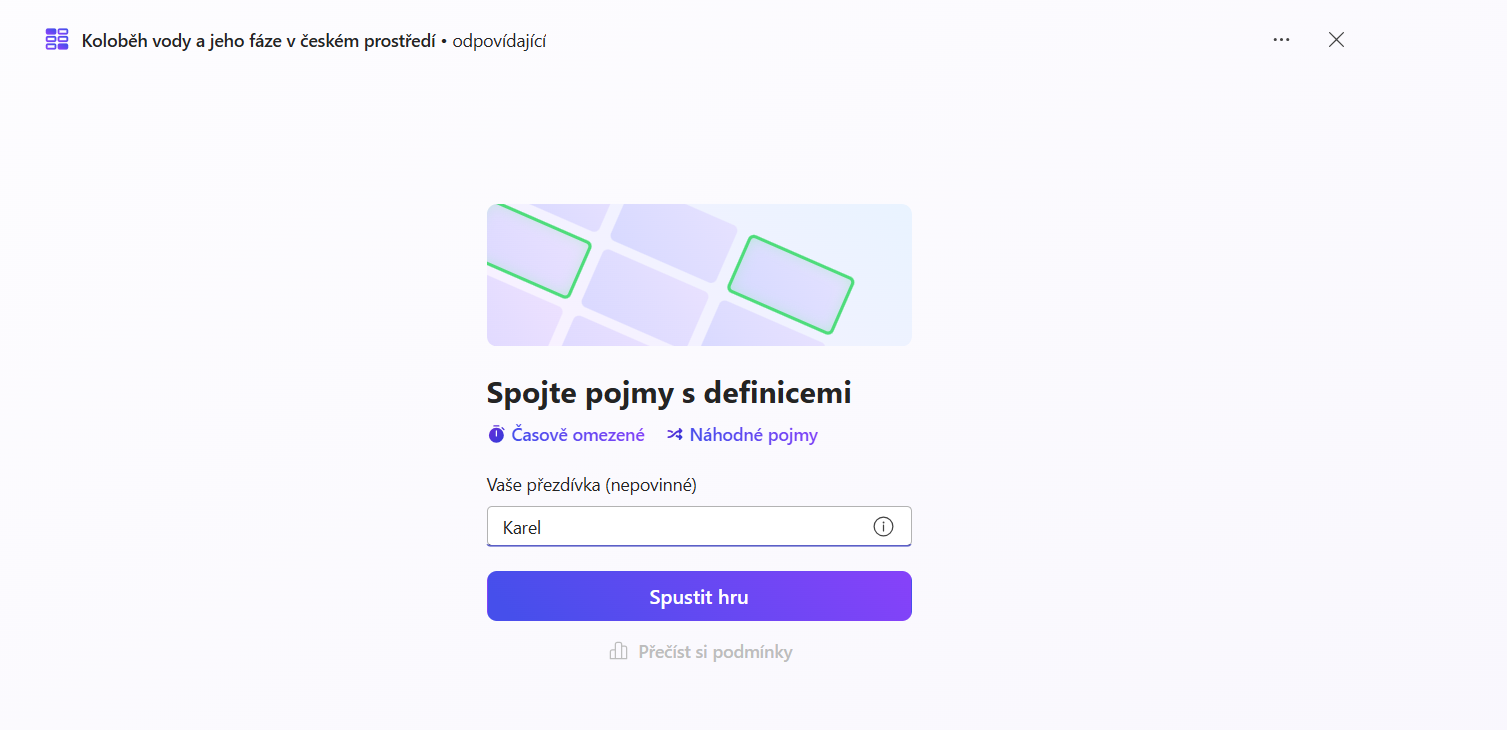Open the Přečíst si podmínky link
This screenshot has height=730, width=1507.
click(715, 652)
